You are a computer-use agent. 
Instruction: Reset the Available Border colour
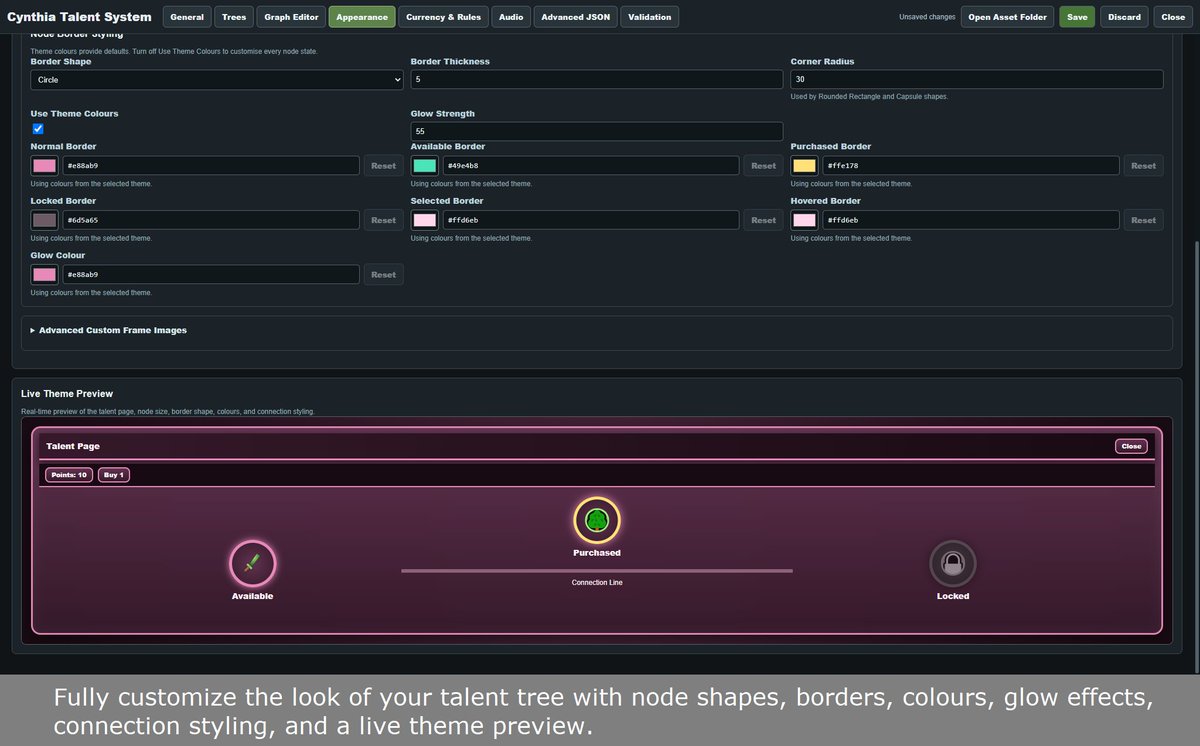point(763,166)
